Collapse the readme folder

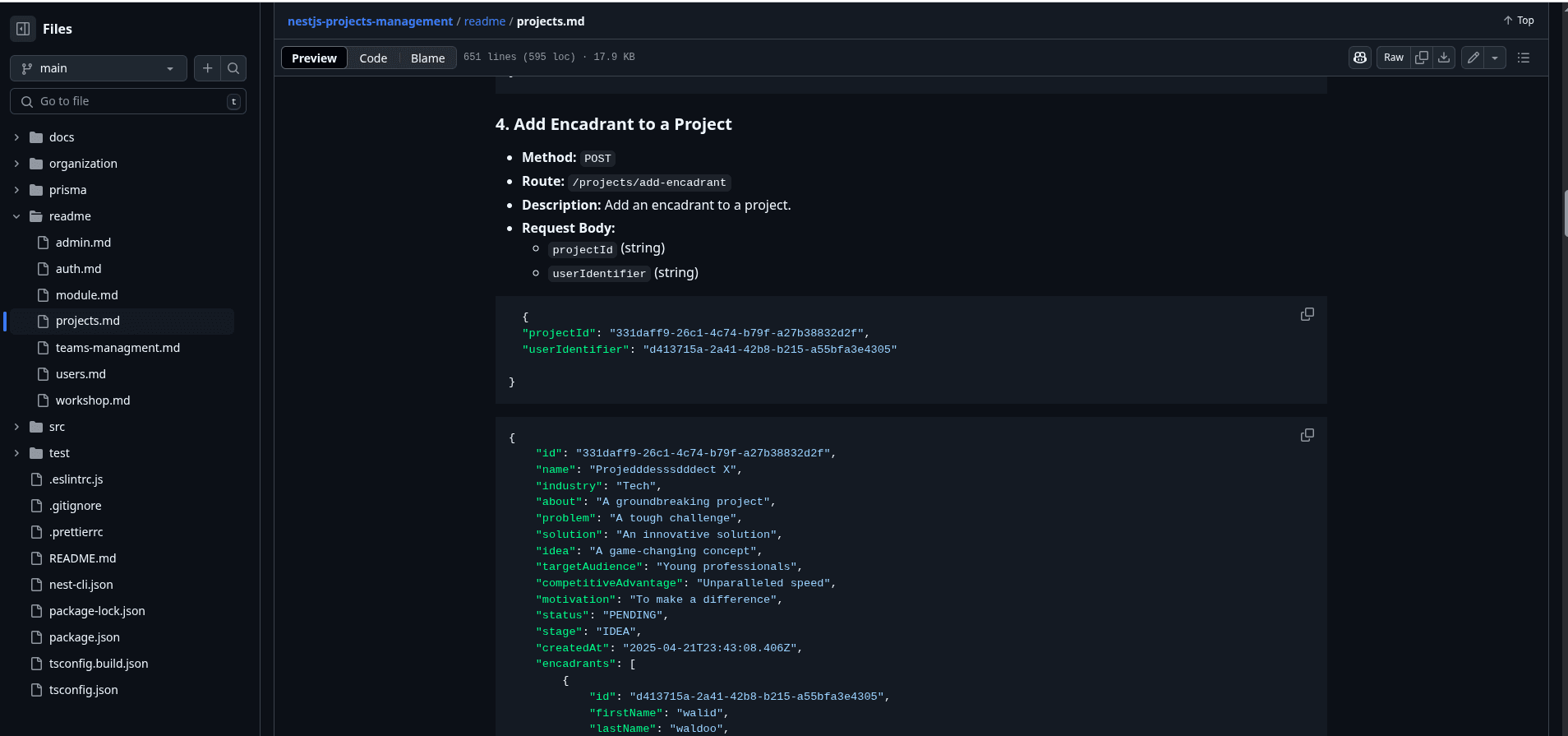coord(16,216)
